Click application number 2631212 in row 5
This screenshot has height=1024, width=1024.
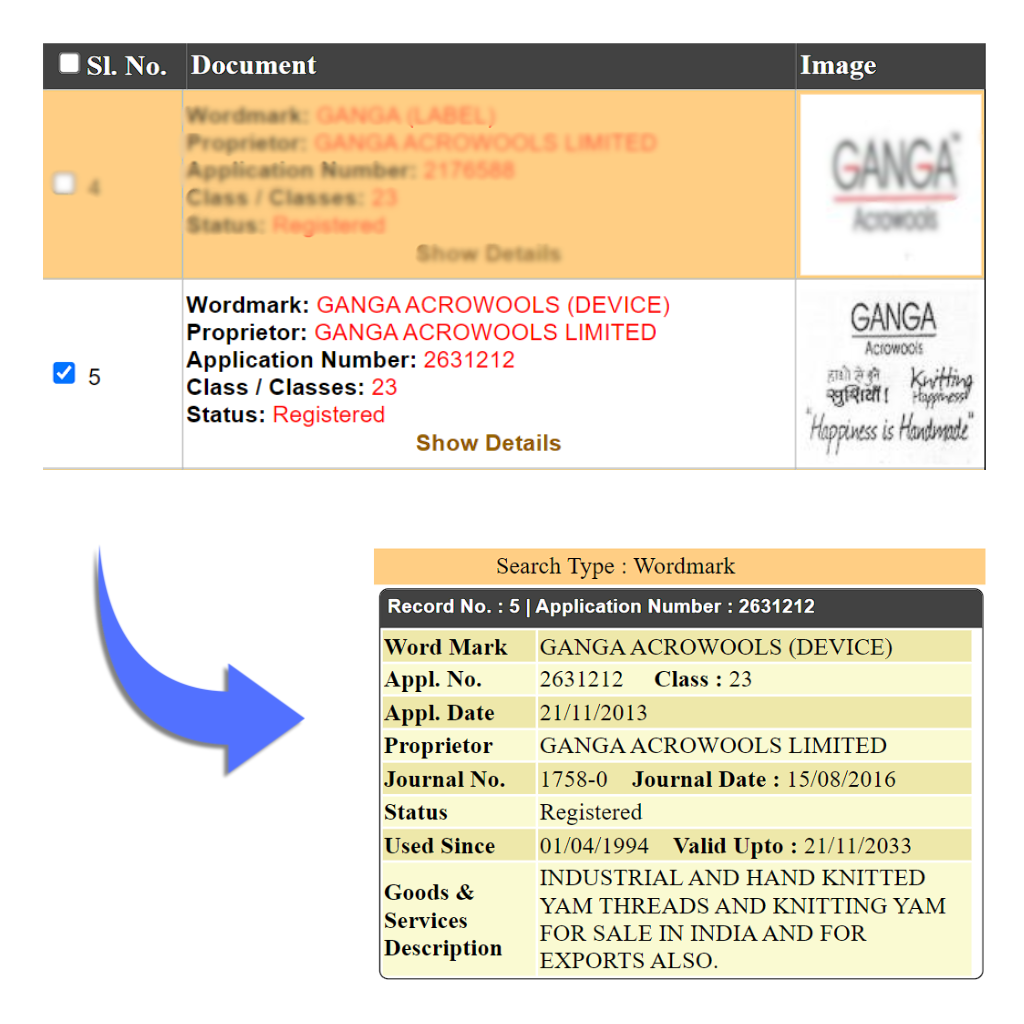coord(469,360)
